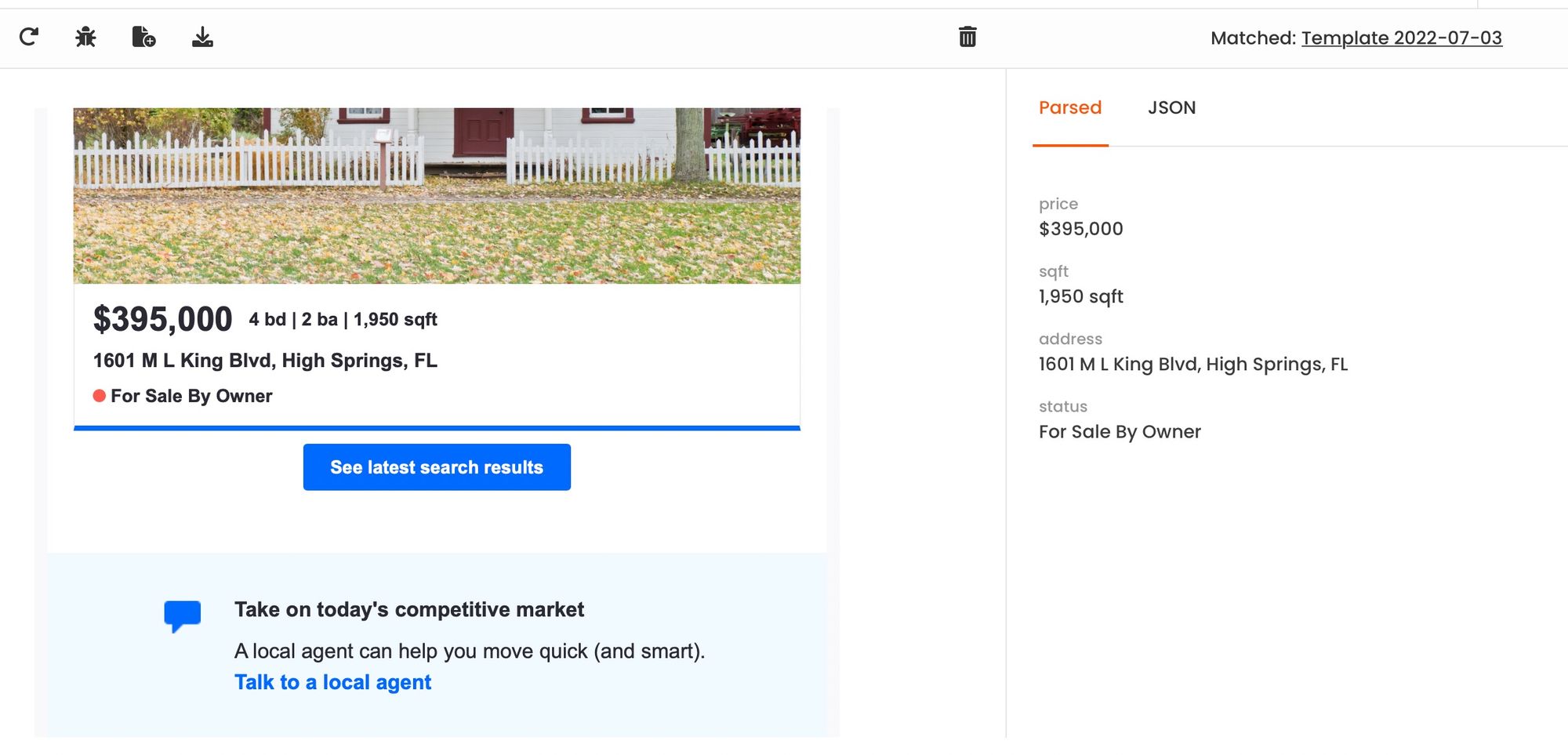Screen dimensions: 1568x755
Task: Click the $395,000 price in the listing
Action: [162, 319]
